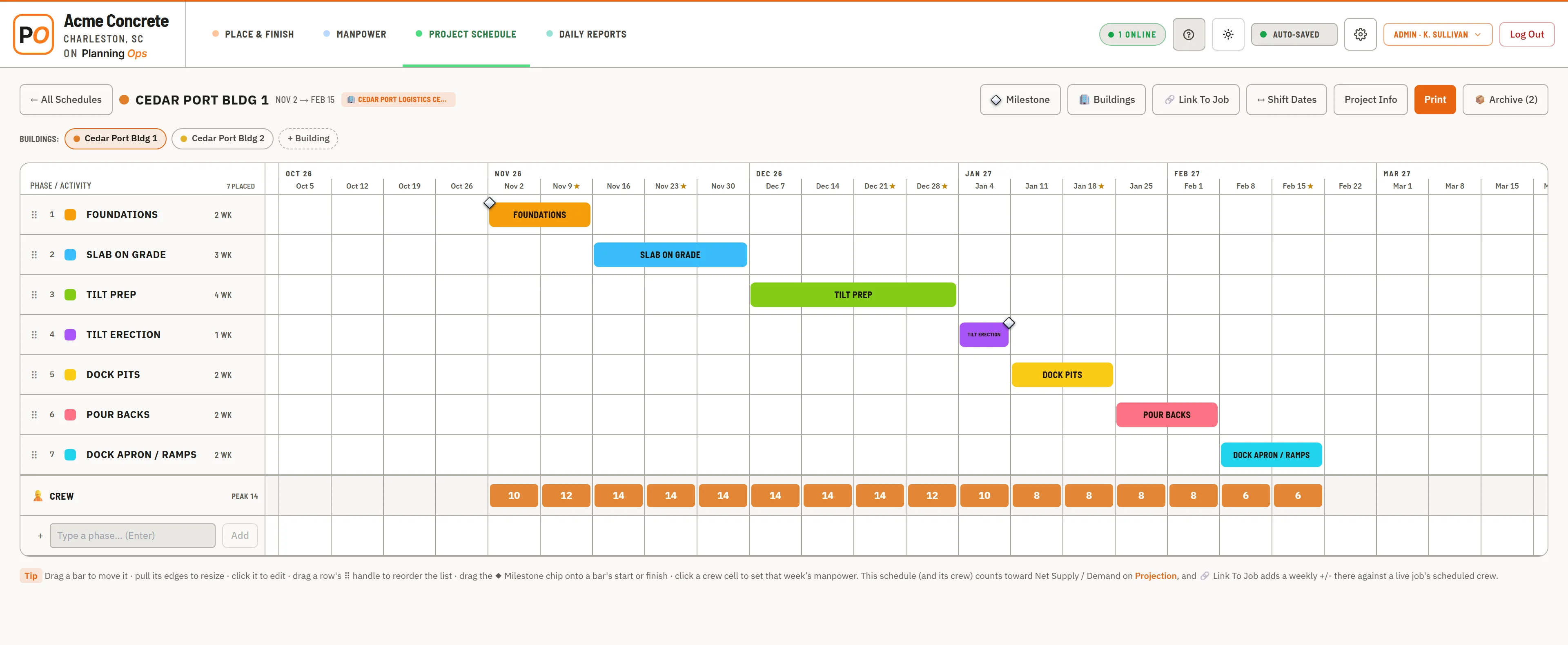Open Project Info
Viewport: 1568px width, 645px height.
(x=1370, y=100)
